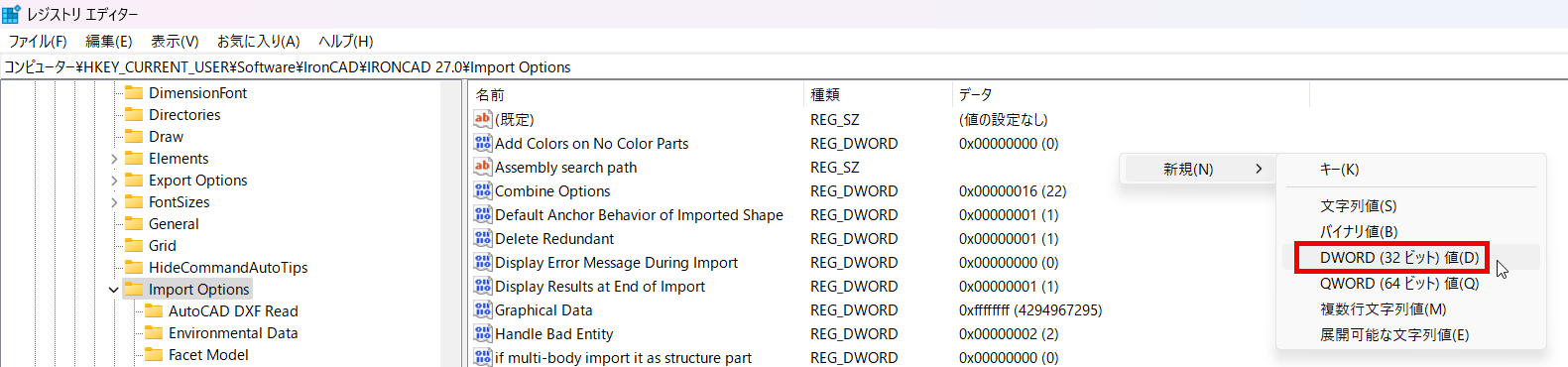The image size is (1568, 367).
Task: Click the (既定) default value icon
Action: pyautogui.click(x=483, y=119)
